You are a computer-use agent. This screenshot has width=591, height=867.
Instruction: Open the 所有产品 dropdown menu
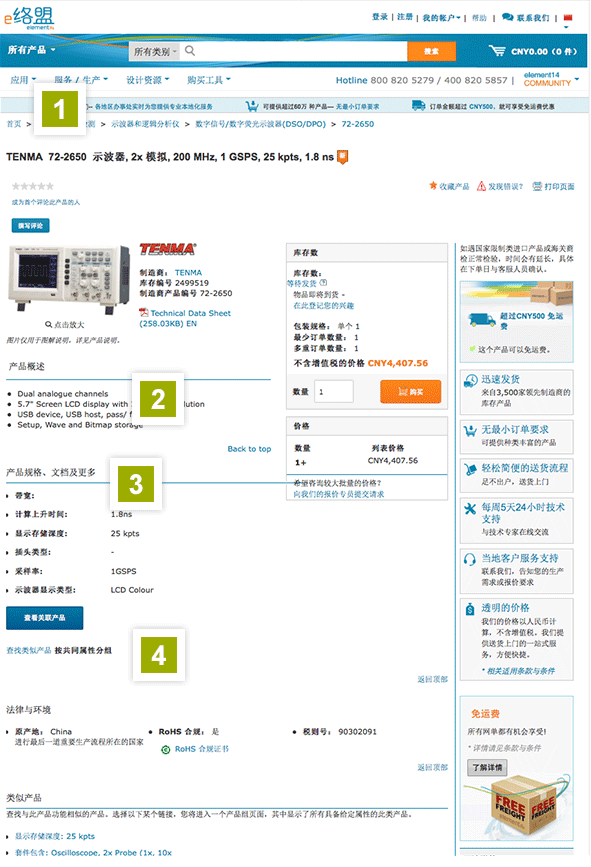(x=32, y=50)
